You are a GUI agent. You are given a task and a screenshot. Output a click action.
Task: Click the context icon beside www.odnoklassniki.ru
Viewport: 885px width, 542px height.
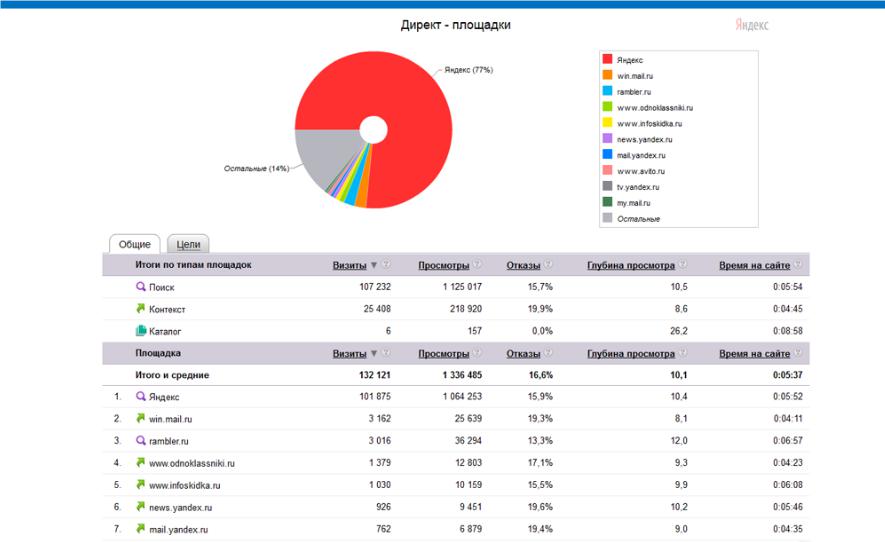[141, 462]
